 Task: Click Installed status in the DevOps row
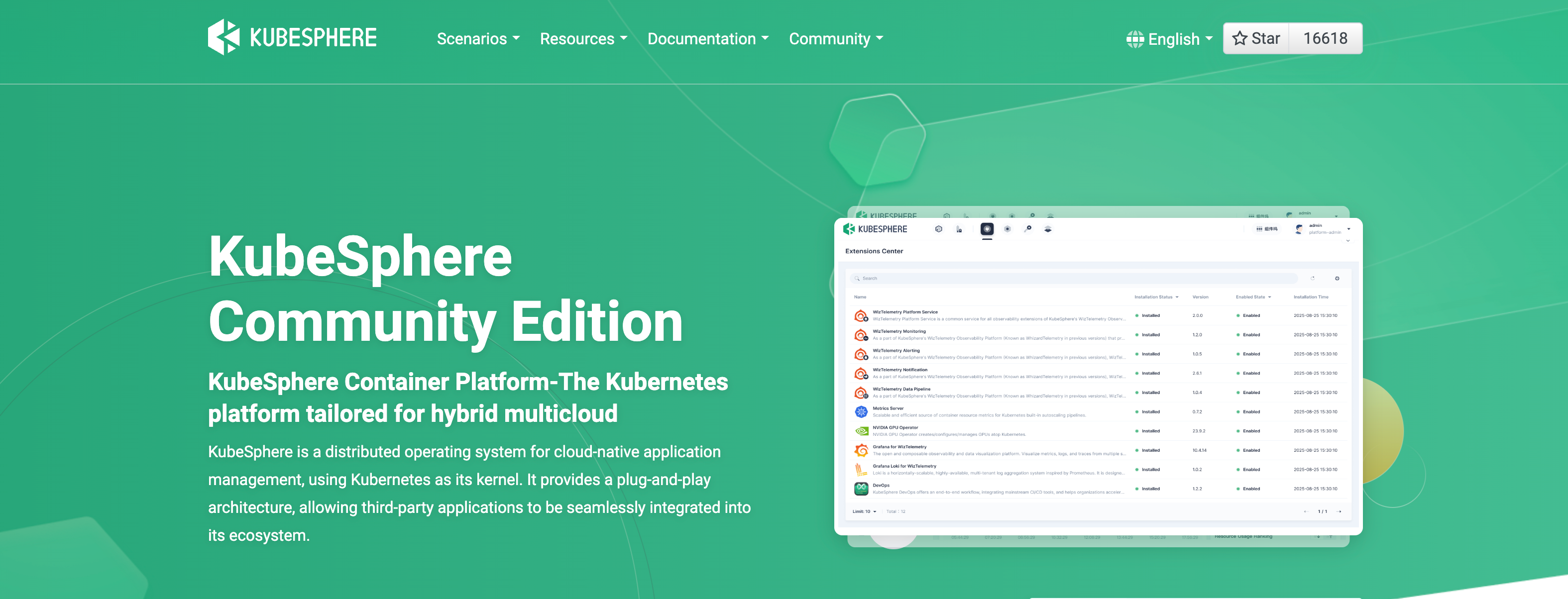[x=1147, y=489]
